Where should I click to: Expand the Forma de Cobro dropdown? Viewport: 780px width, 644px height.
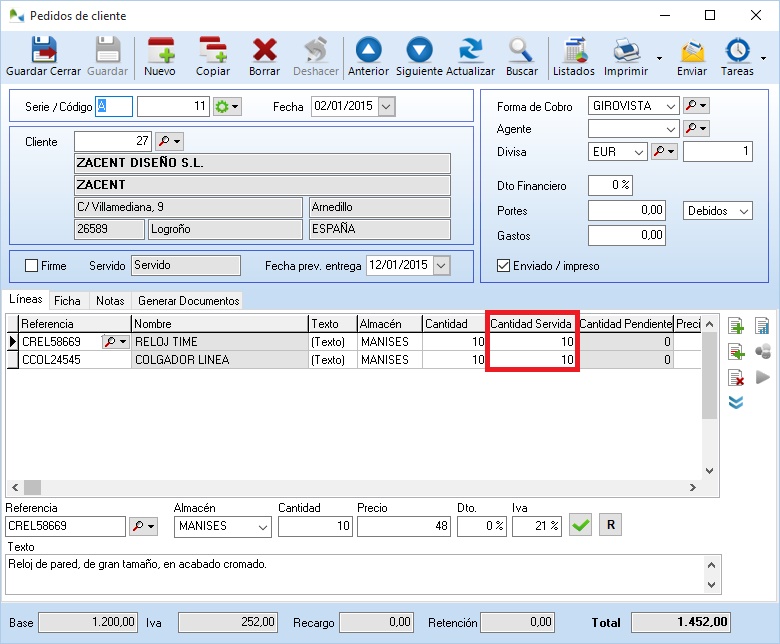(x=670, y=106)
